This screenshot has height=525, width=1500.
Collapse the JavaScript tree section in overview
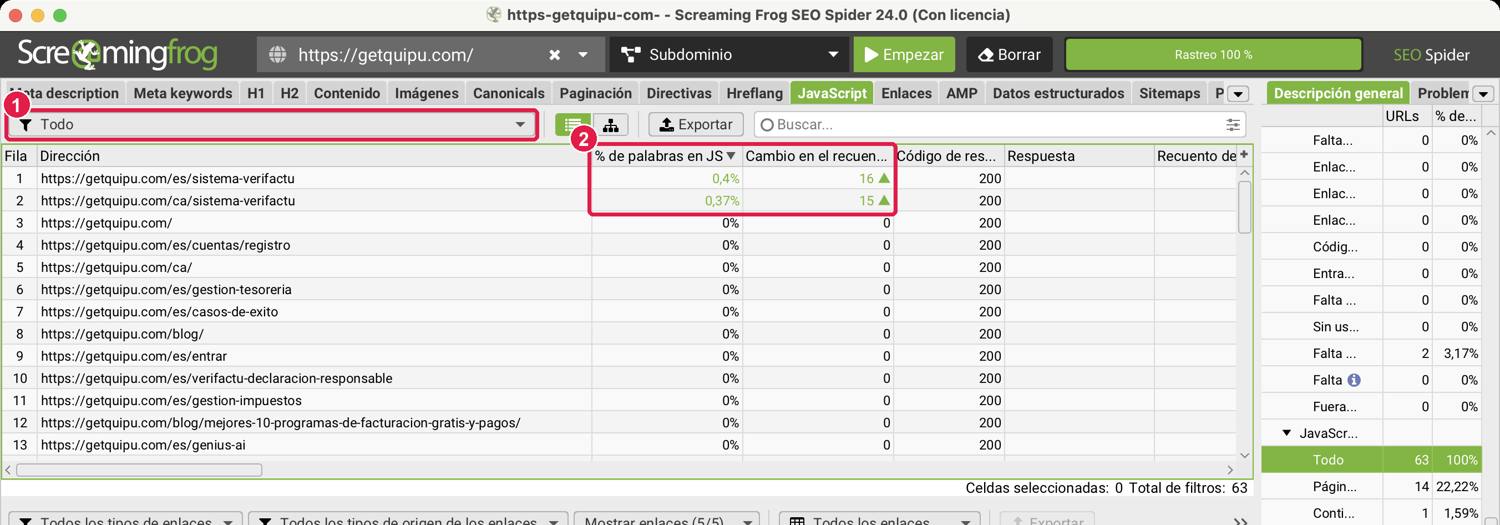pos(1287,433)
